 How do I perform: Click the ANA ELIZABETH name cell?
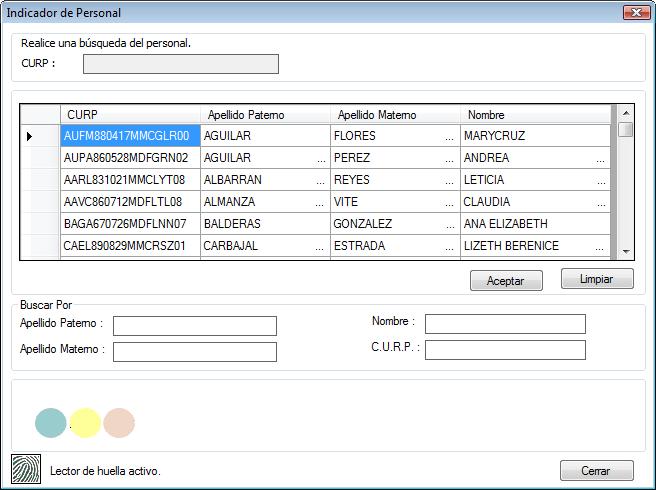[536, 224]
